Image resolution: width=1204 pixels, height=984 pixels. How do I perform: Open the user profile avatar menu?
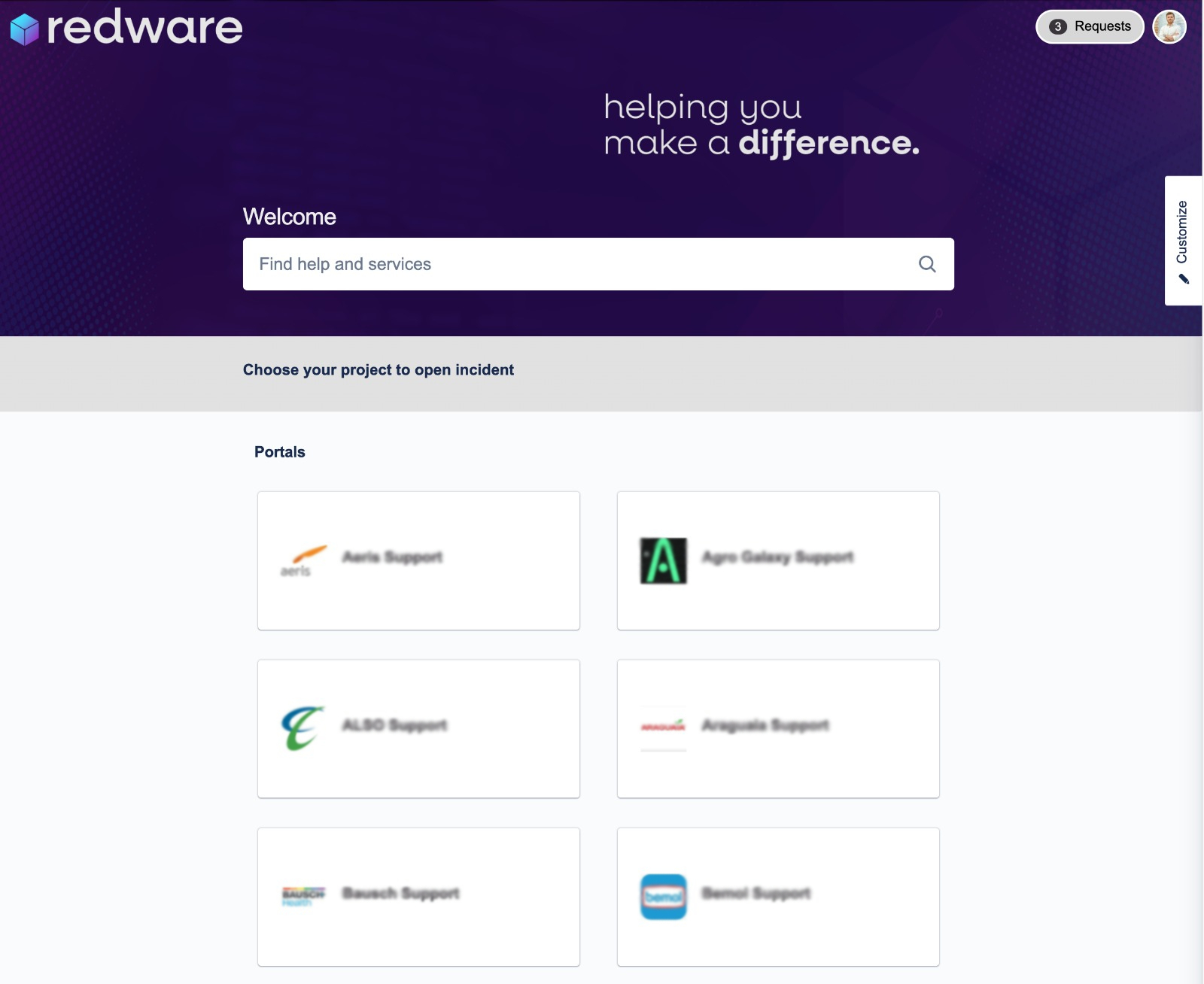pyautogui.click(x=1169, y=27)
